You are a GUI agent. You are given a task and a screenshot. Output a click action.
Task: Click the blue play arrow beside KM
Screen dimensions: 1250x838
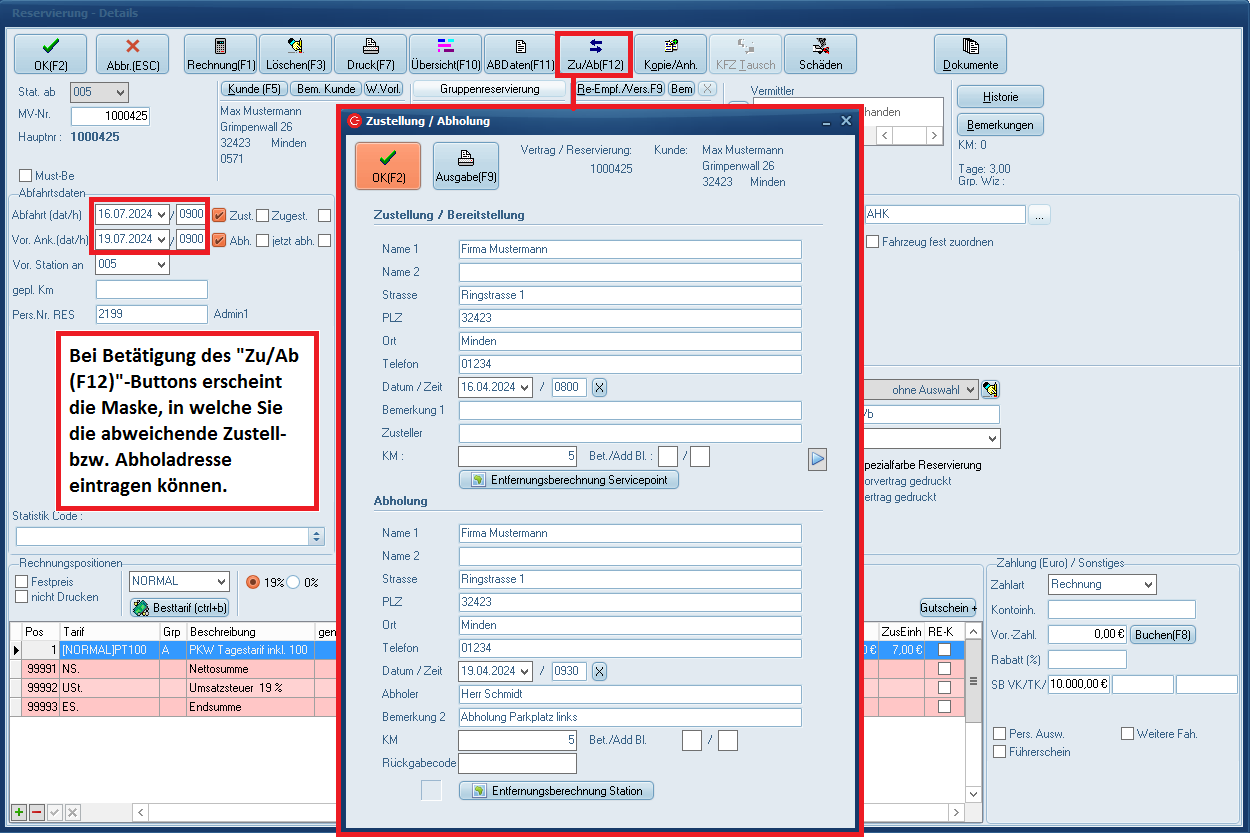pyautogui.click(x=818, y=459)
